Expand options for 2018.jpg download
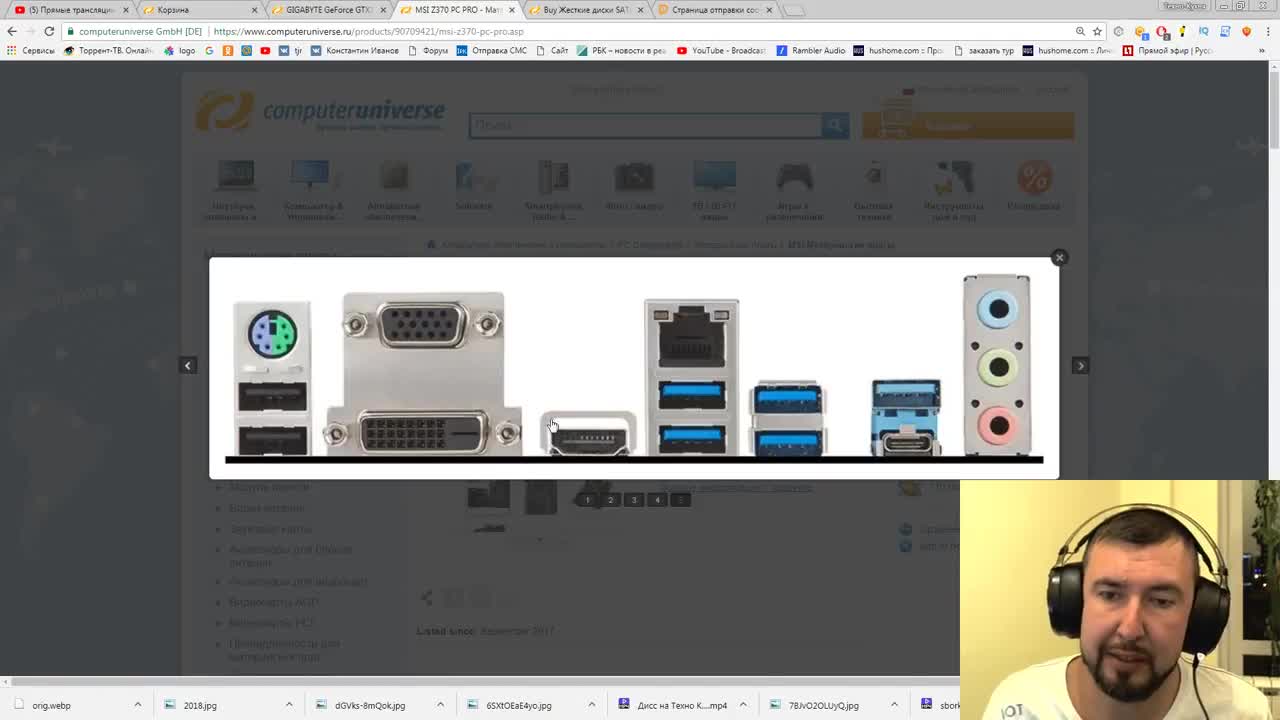 [289, 705]
